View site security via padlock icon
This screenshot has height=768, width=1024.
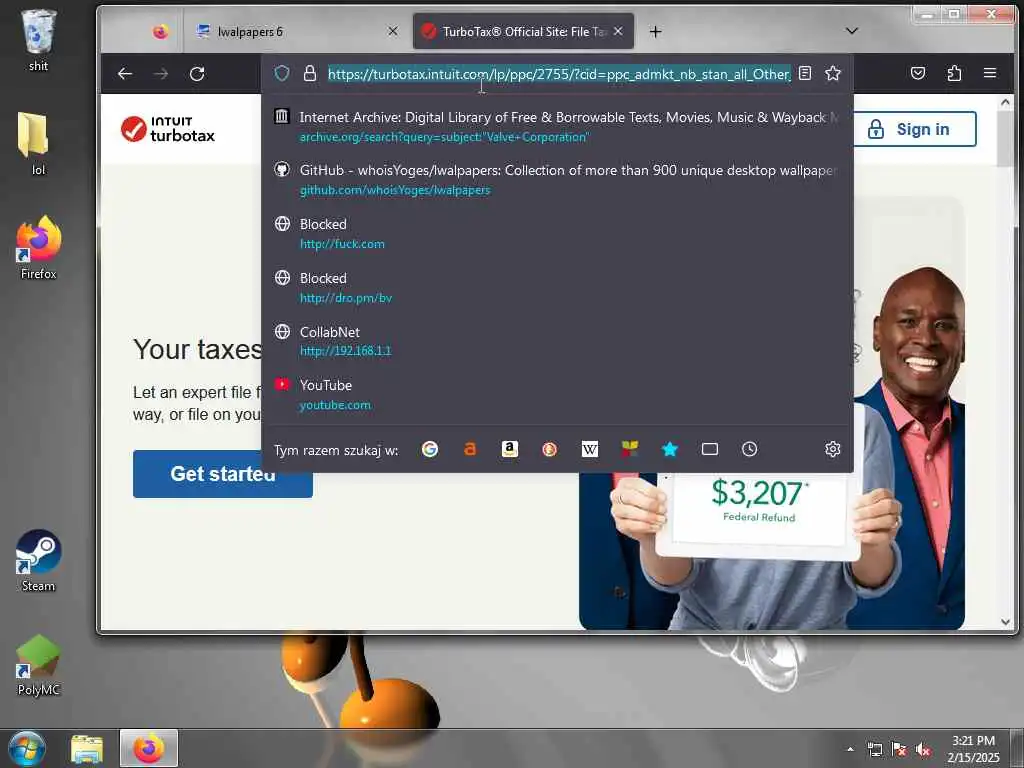pos(310,73)
